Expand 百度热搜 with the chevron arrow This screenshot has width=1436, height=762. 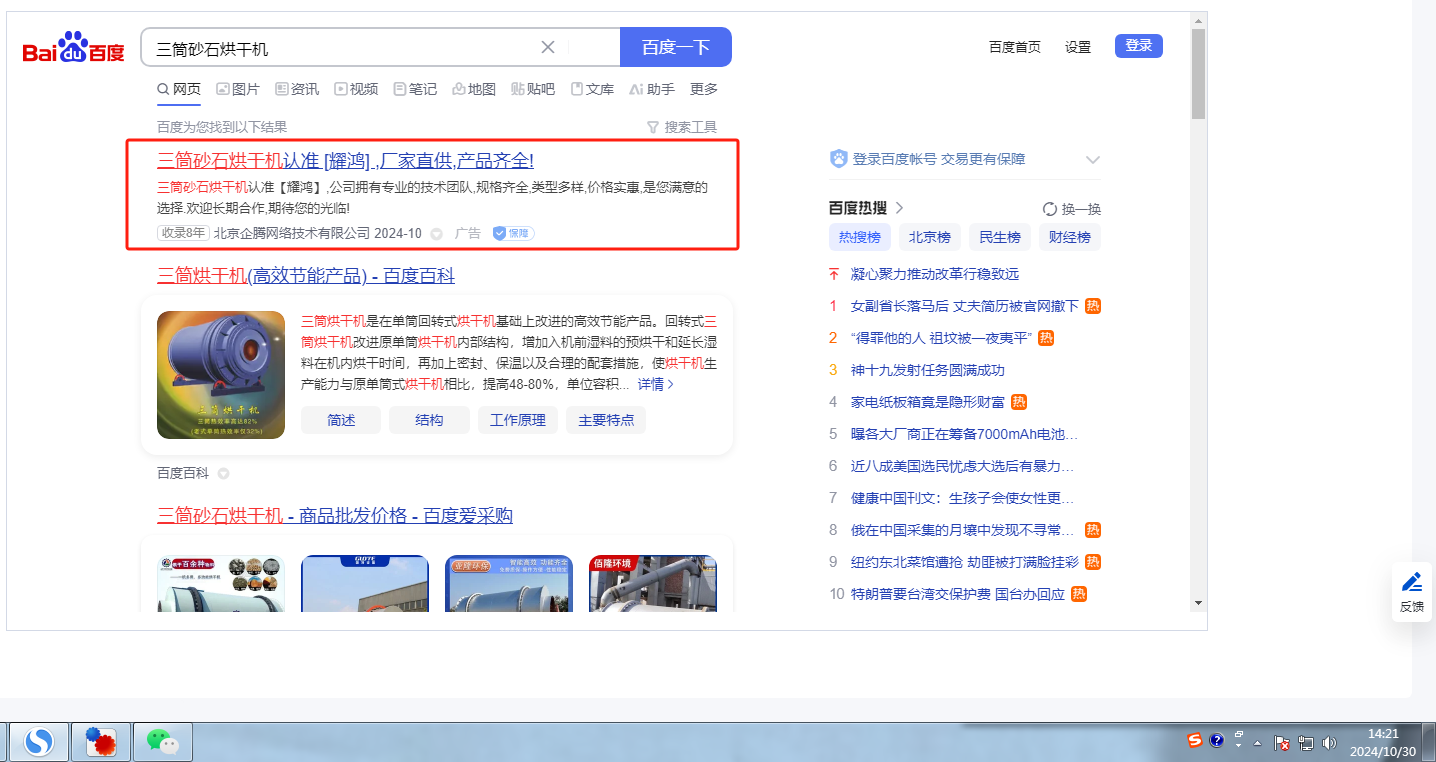pyautogui.click(x=899, y=208)
